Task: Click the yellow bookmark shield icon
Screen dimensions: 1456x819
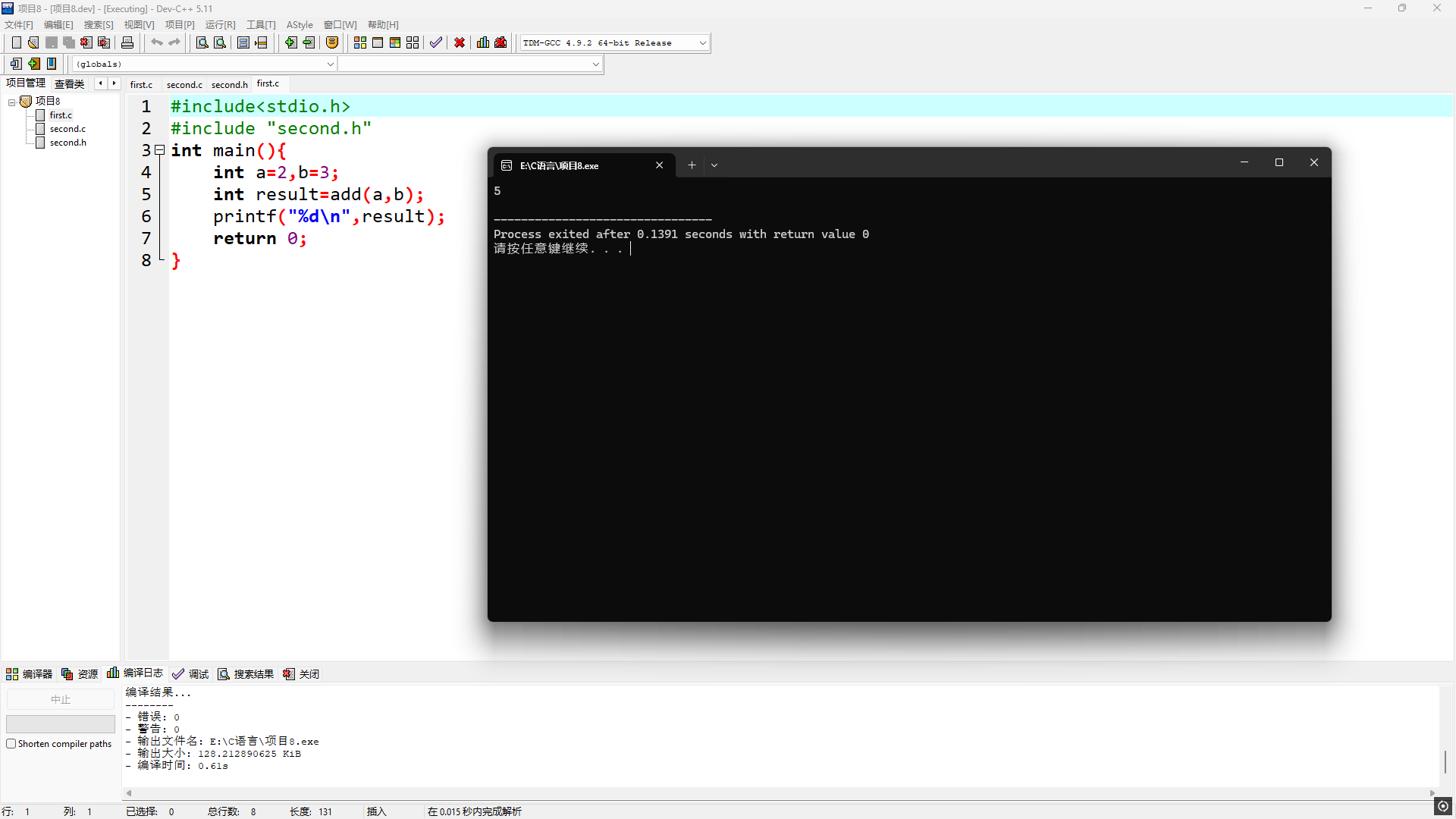Action: [332, 43]
